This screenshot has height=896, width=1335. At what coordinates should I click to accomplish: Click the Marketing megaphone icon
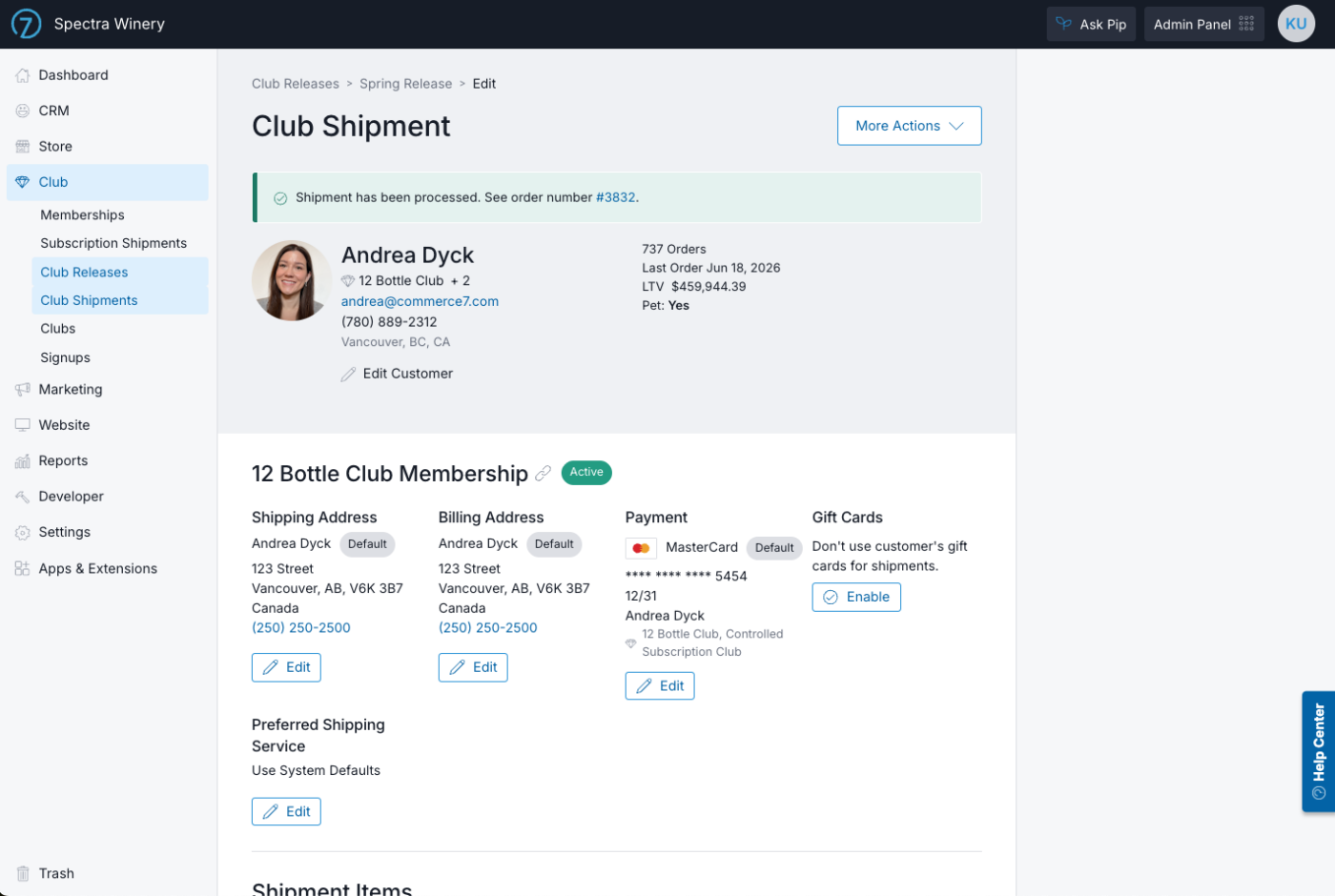coord(23,390)
